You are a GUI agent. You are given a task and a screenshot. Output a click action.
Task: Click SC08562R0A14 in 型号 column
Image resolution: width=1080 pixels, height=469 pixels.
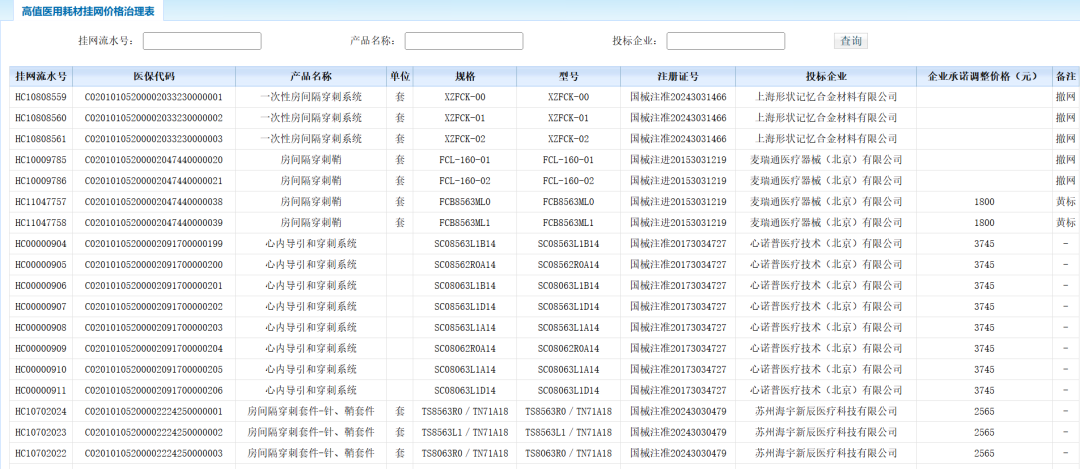(568, 264)
